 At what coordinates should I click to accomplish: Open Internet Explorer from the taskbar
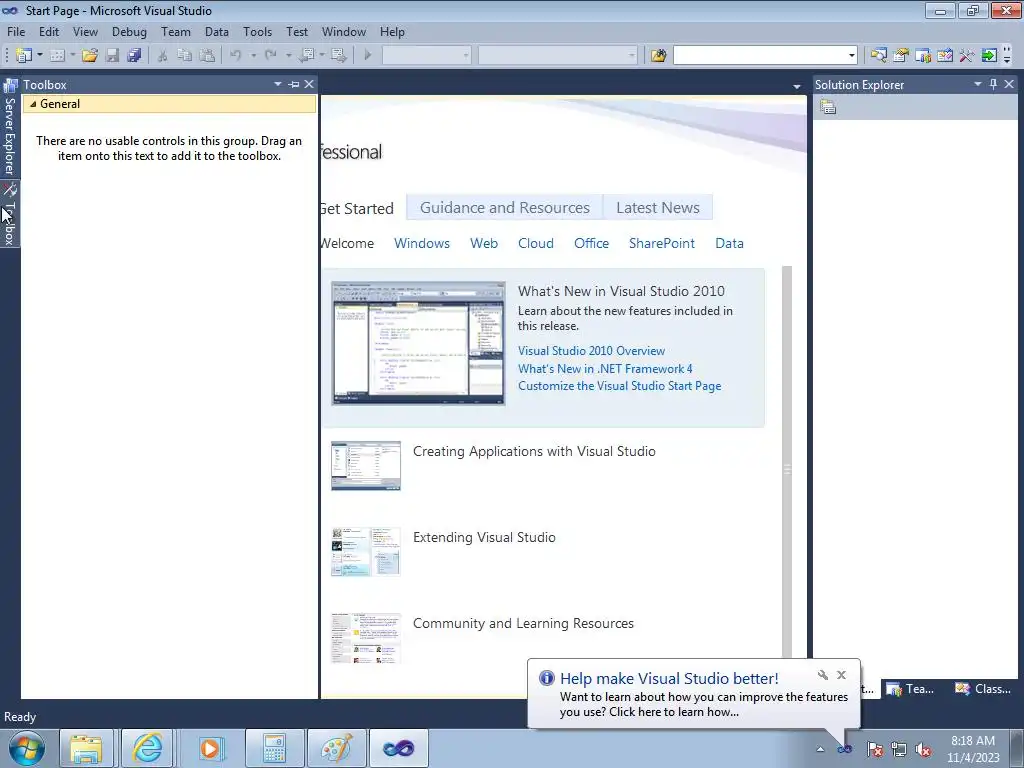[x=147, y=748]
